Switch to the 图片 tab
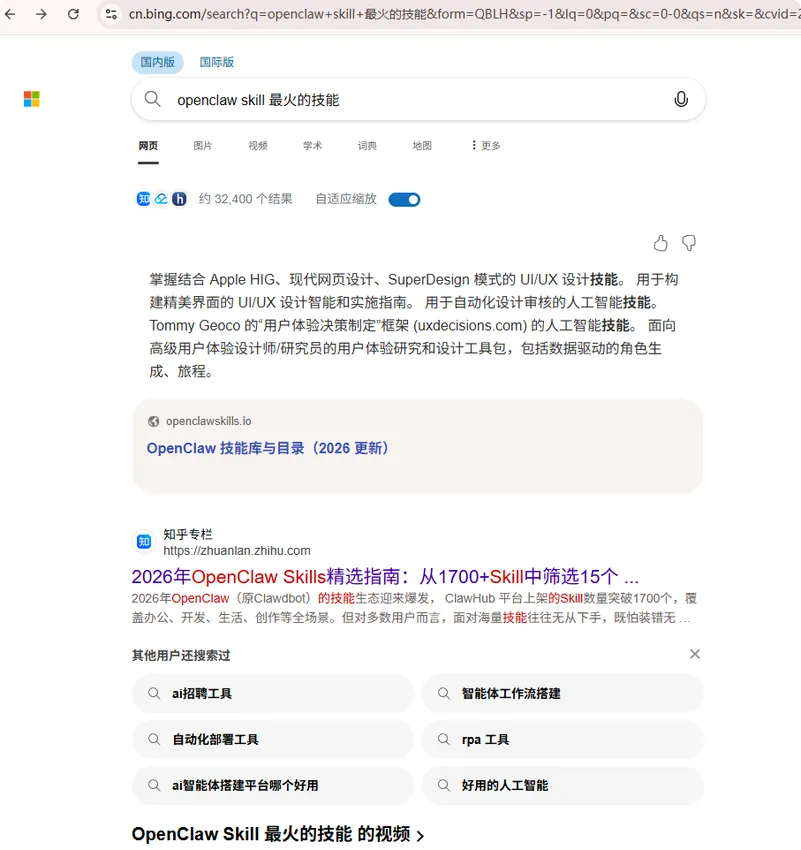Viewport: 801px width, 850px height. 203,145
